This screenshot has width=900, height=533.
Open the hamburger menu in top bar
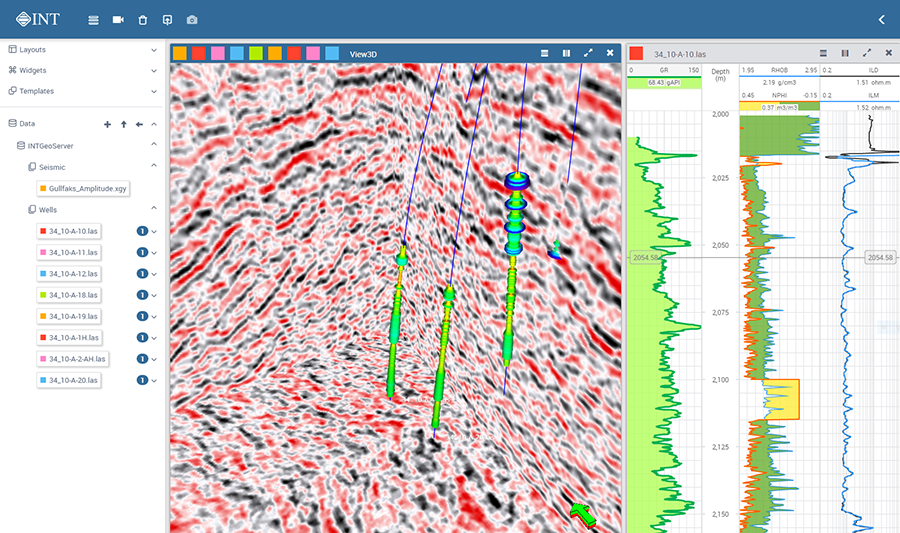[94, 20]
